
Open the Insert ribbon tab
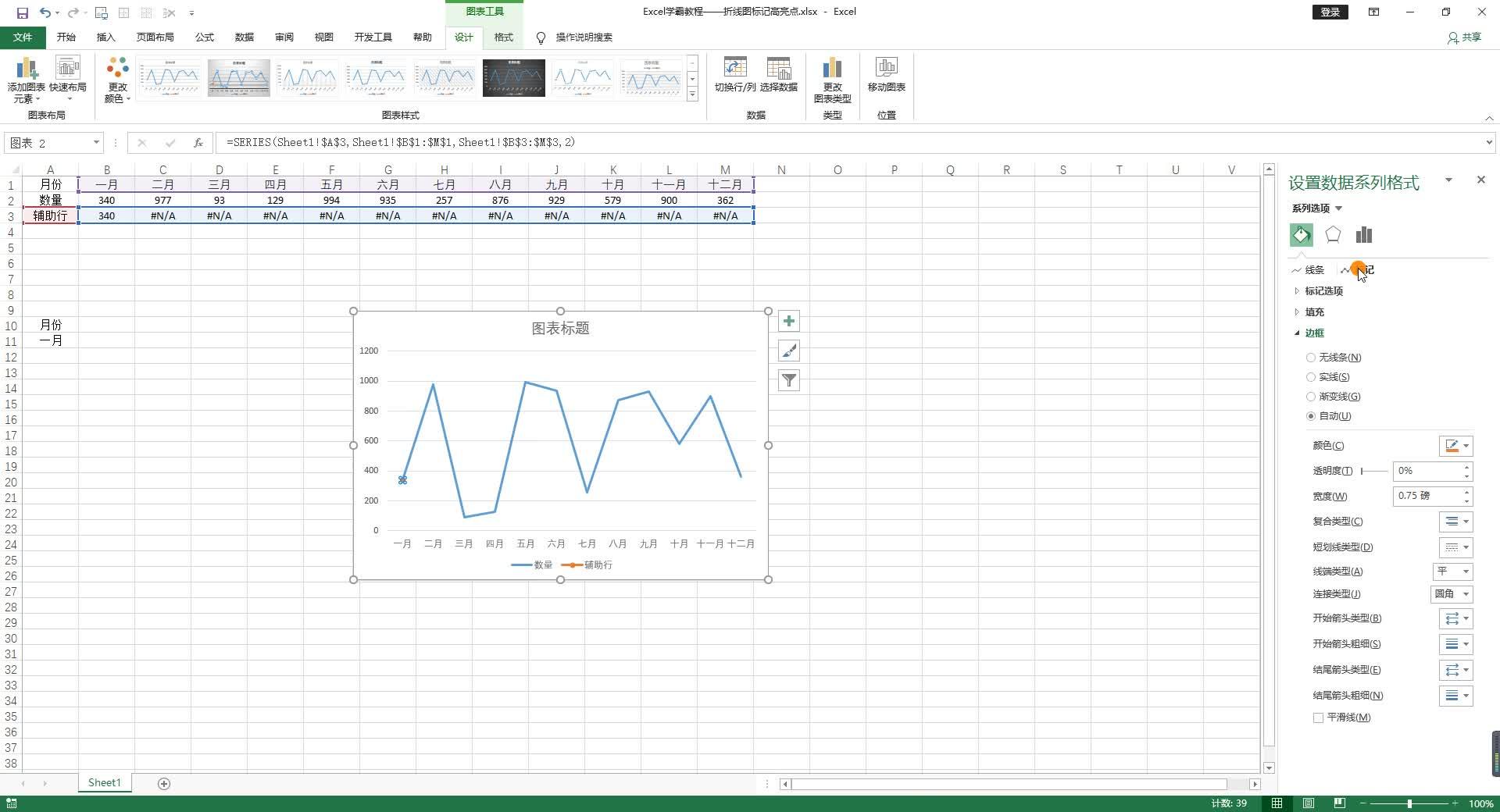[x=105, y=37]
